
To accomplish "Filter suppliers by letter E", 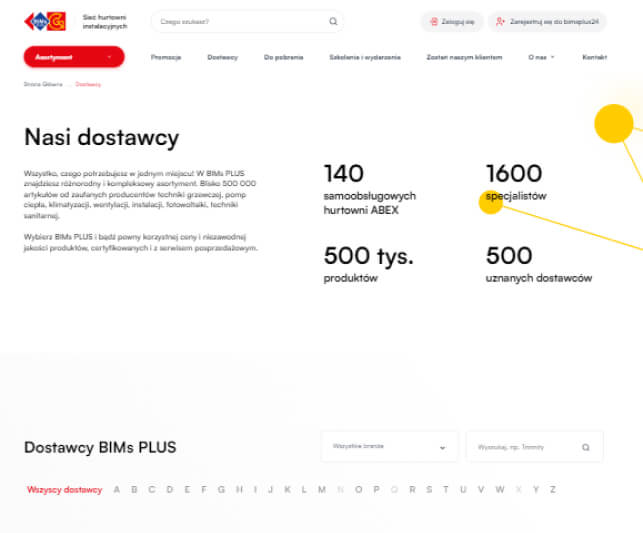I will [x=187, y=490].
